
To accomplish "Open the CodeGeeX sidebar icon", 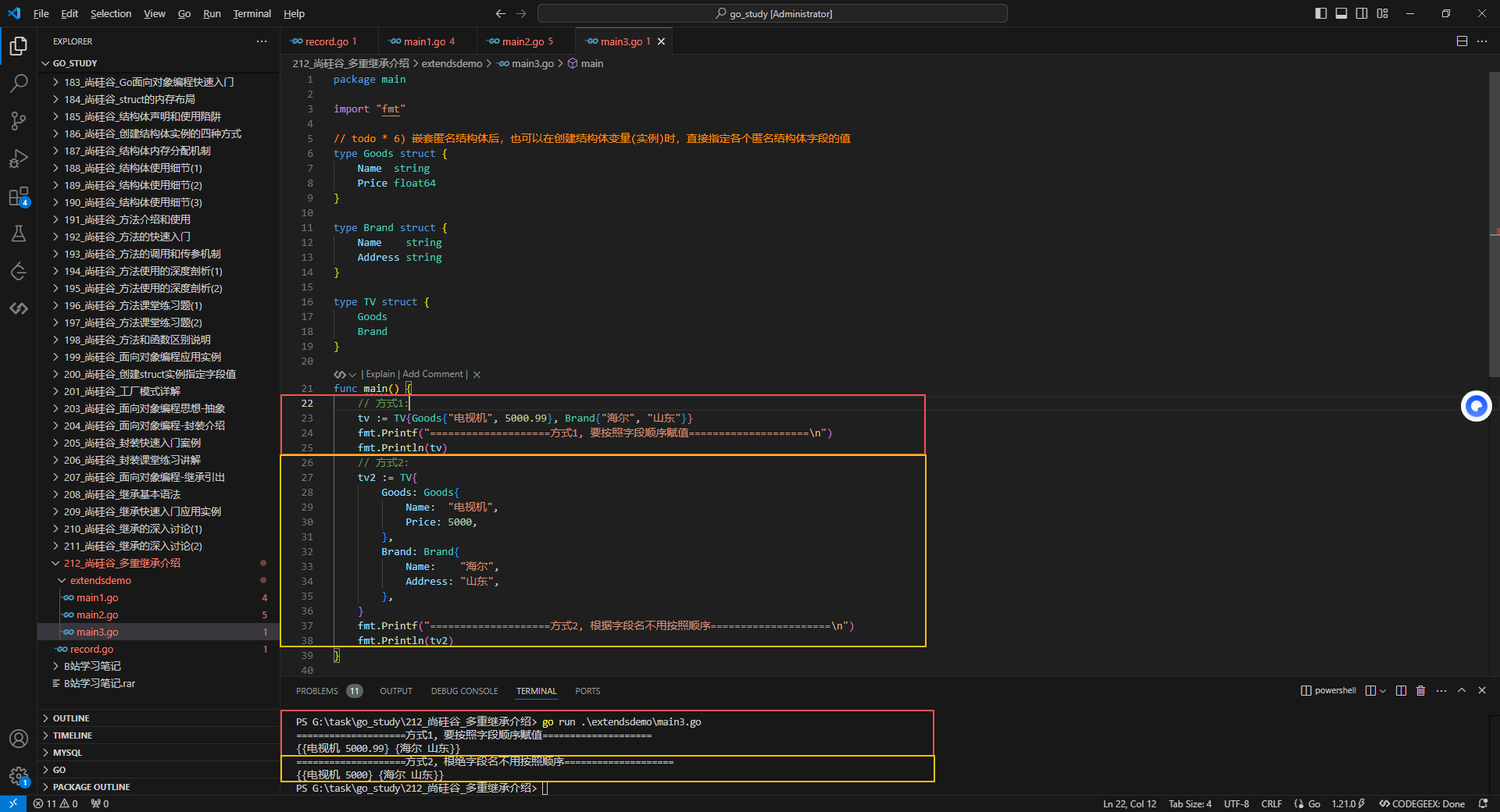I will click(19, 308).
